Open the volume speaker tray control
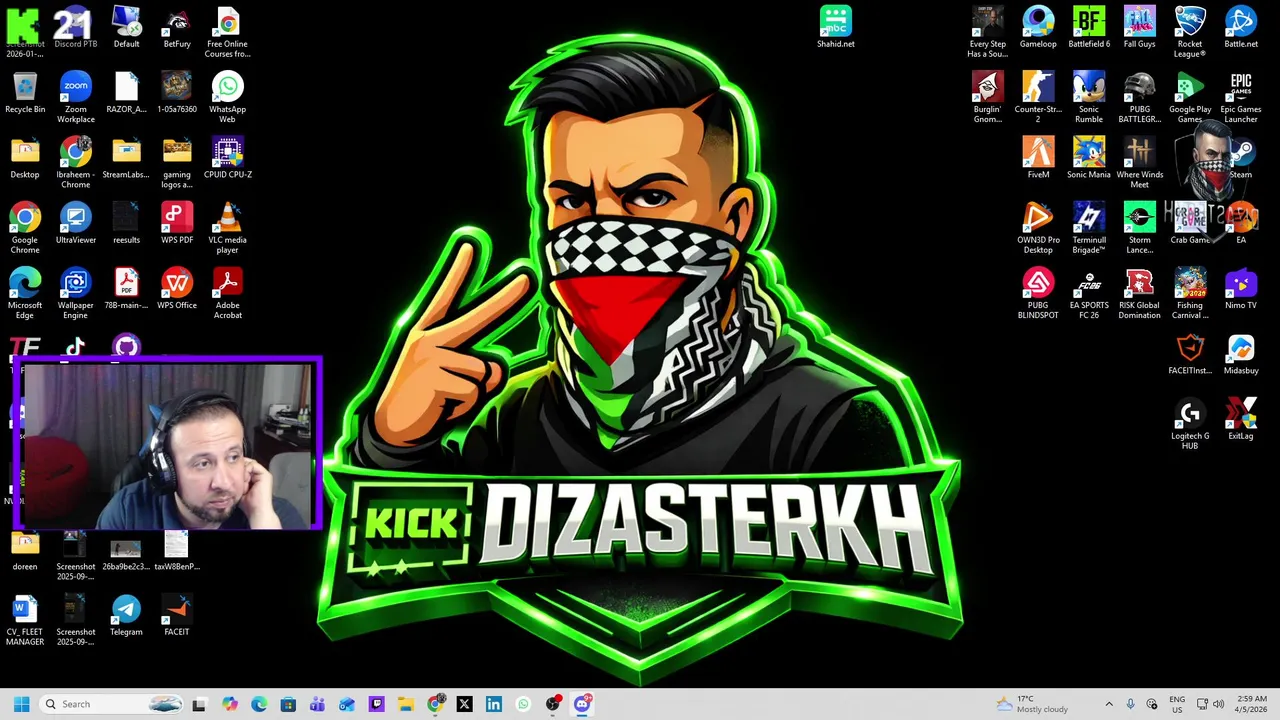1280x720 pixels. click(1218, 704)
